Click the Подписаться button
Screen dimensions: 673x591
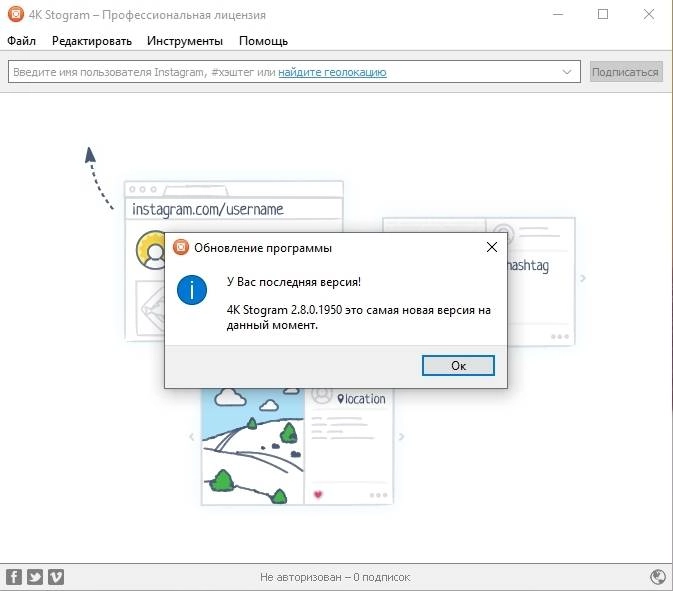625,72
